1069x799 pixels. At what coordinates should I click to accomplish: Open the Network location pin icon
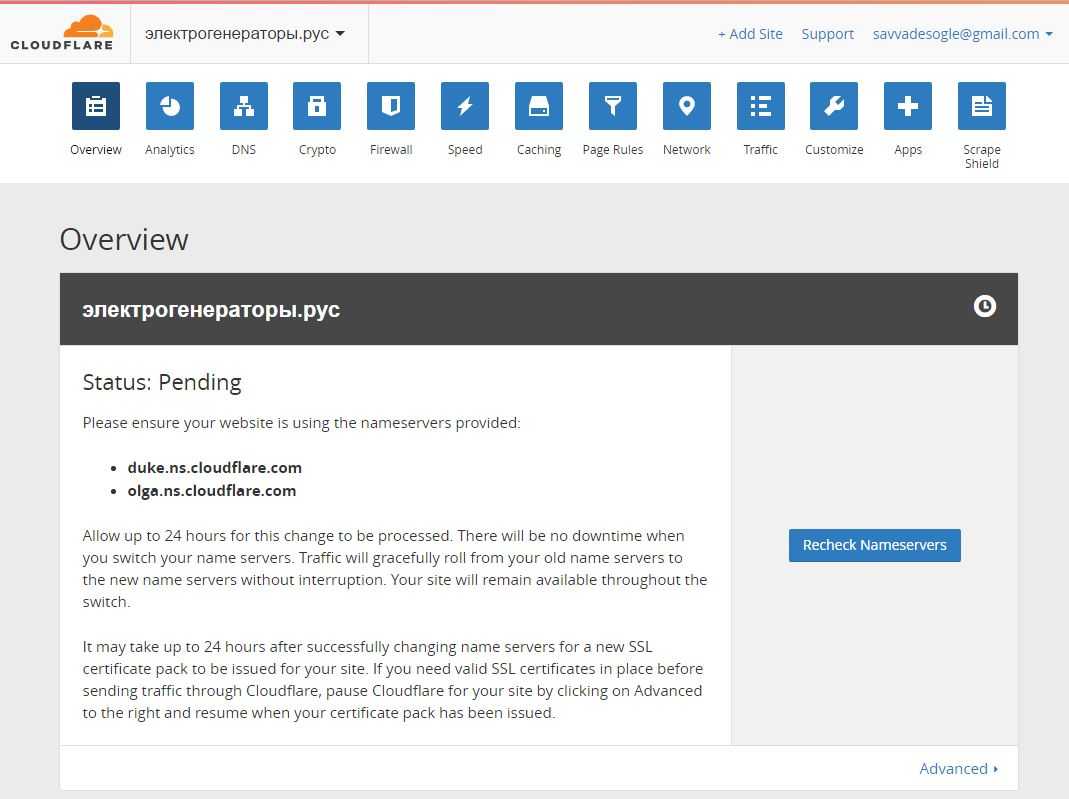(x=687, y=106)
